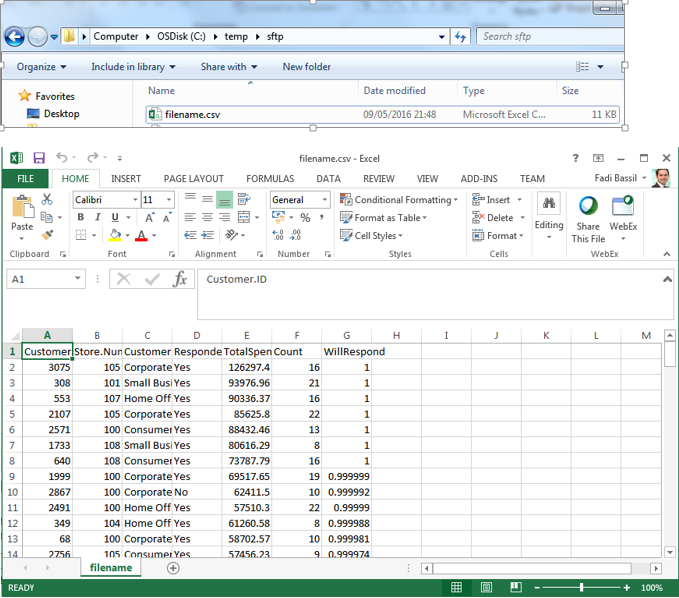The width and height of the screenshot is (679, 598).
Task: Click Accounting Number Format icon
Action: tap(278, 217)
